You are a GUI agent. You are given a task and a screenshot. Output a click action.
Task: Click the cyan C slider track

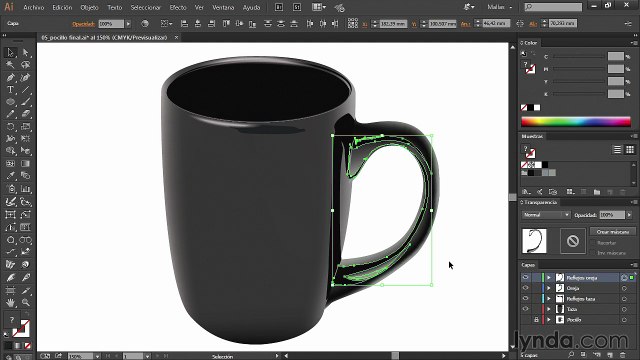click(x=579, y=57)
